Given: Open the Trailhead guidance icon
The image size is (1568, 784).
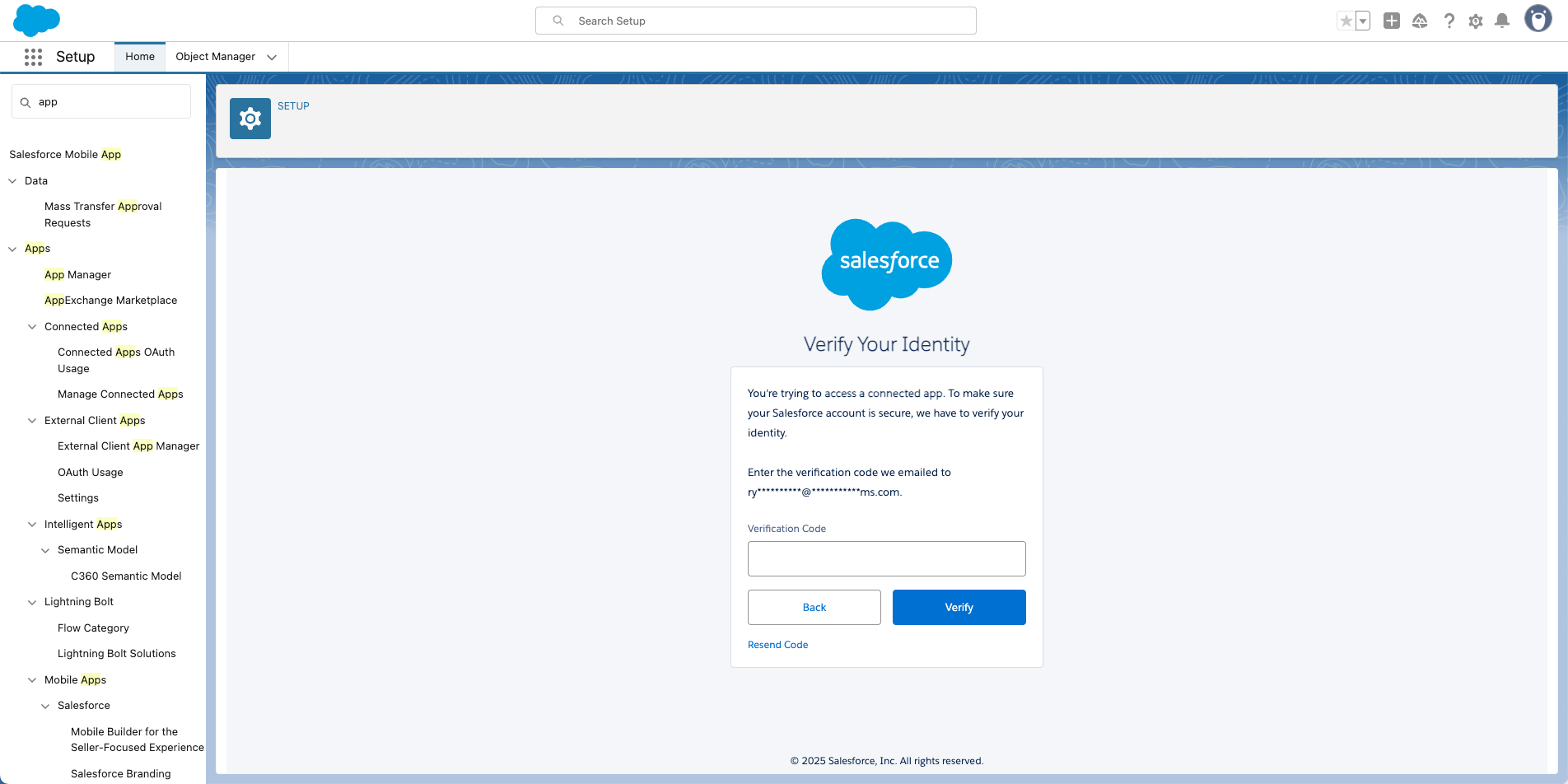Looking at the screenshot, I should coord(1420,21).
